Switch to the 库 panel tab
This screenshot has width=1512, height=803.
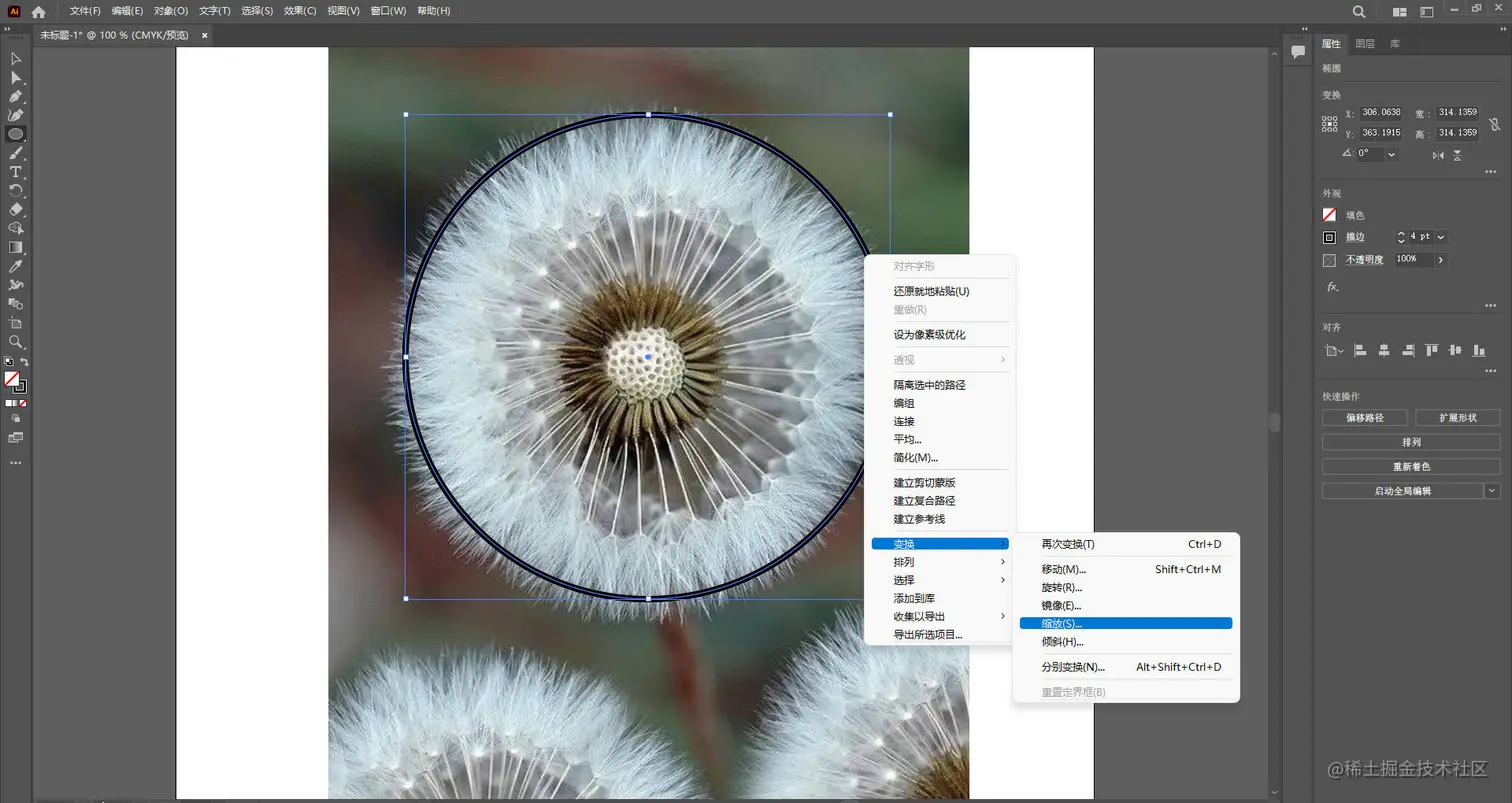(1395, 44)
